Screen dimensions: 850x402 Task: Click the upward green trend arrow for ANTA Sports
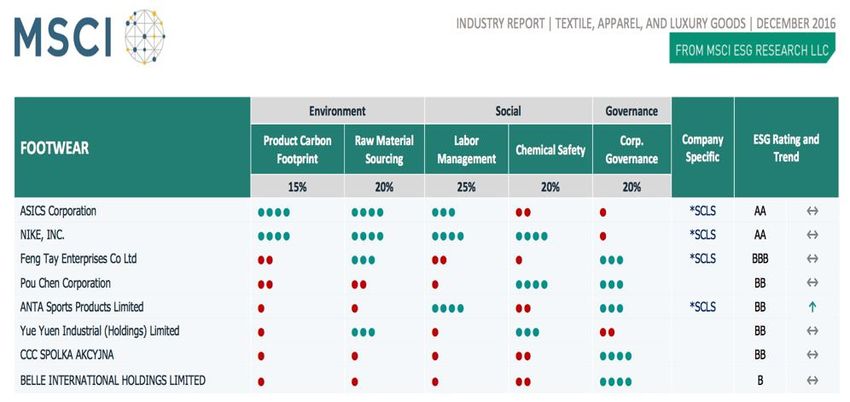tap(812, 307)
